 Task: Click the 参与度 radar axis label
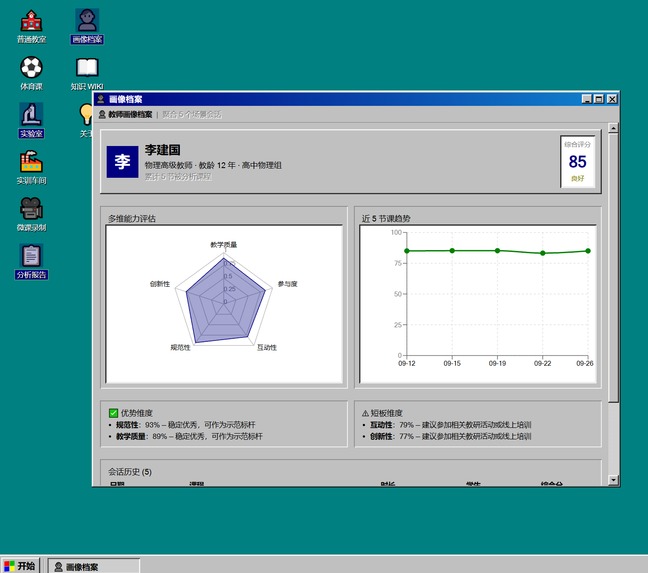click(288, 284)
